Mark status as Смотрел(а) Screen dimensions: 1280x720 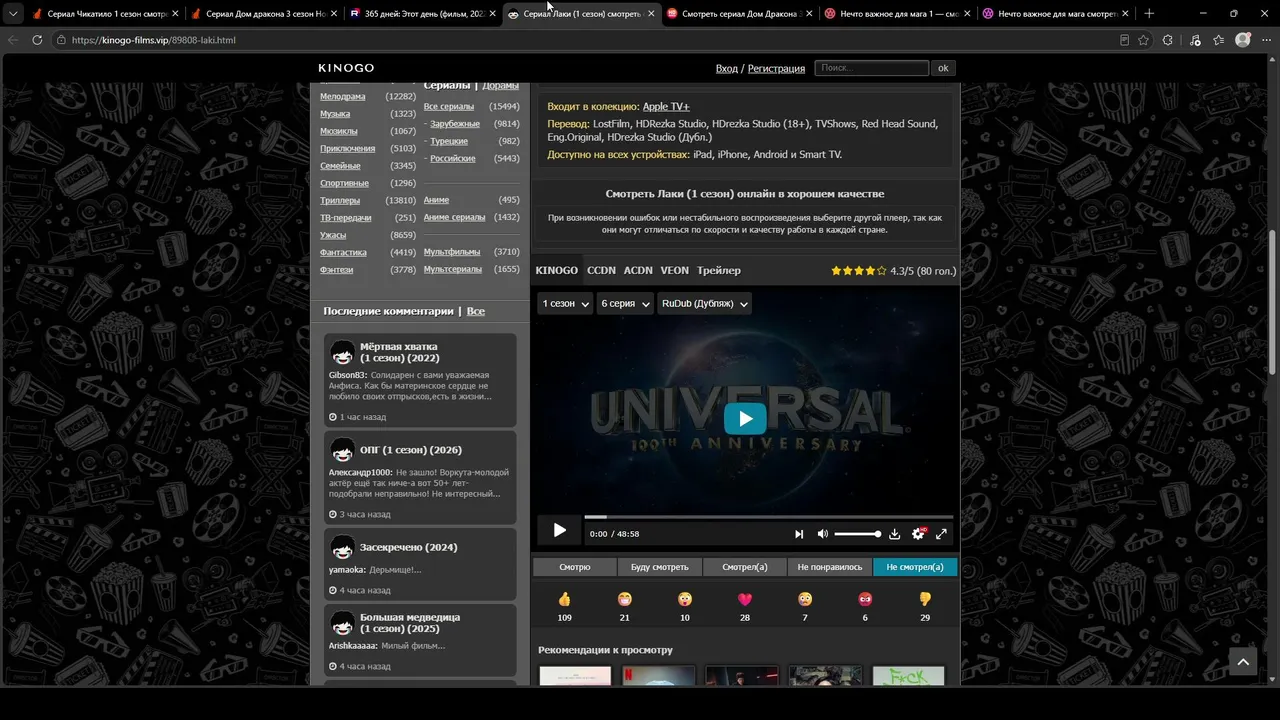744,567
